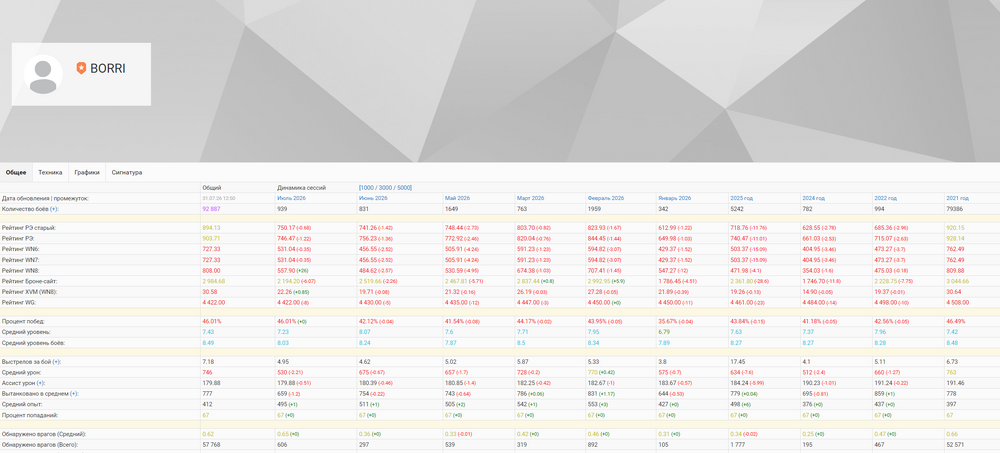Click the orange badge icon beside BORRI
The image size is (1000, 453).
tap(81, 68)
